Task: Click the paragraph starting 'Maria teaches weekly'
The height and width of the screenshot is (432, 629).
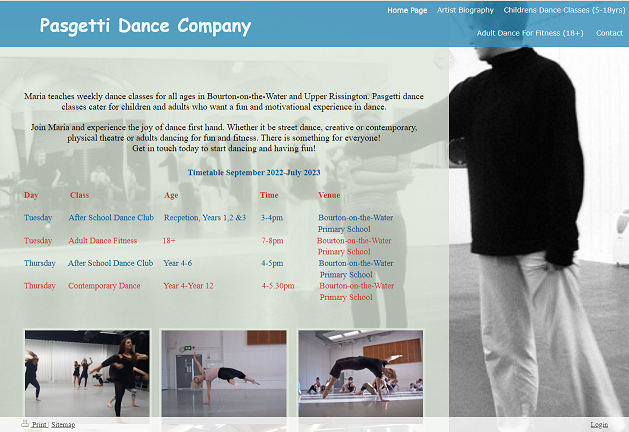Action: [x=224, y=101]
